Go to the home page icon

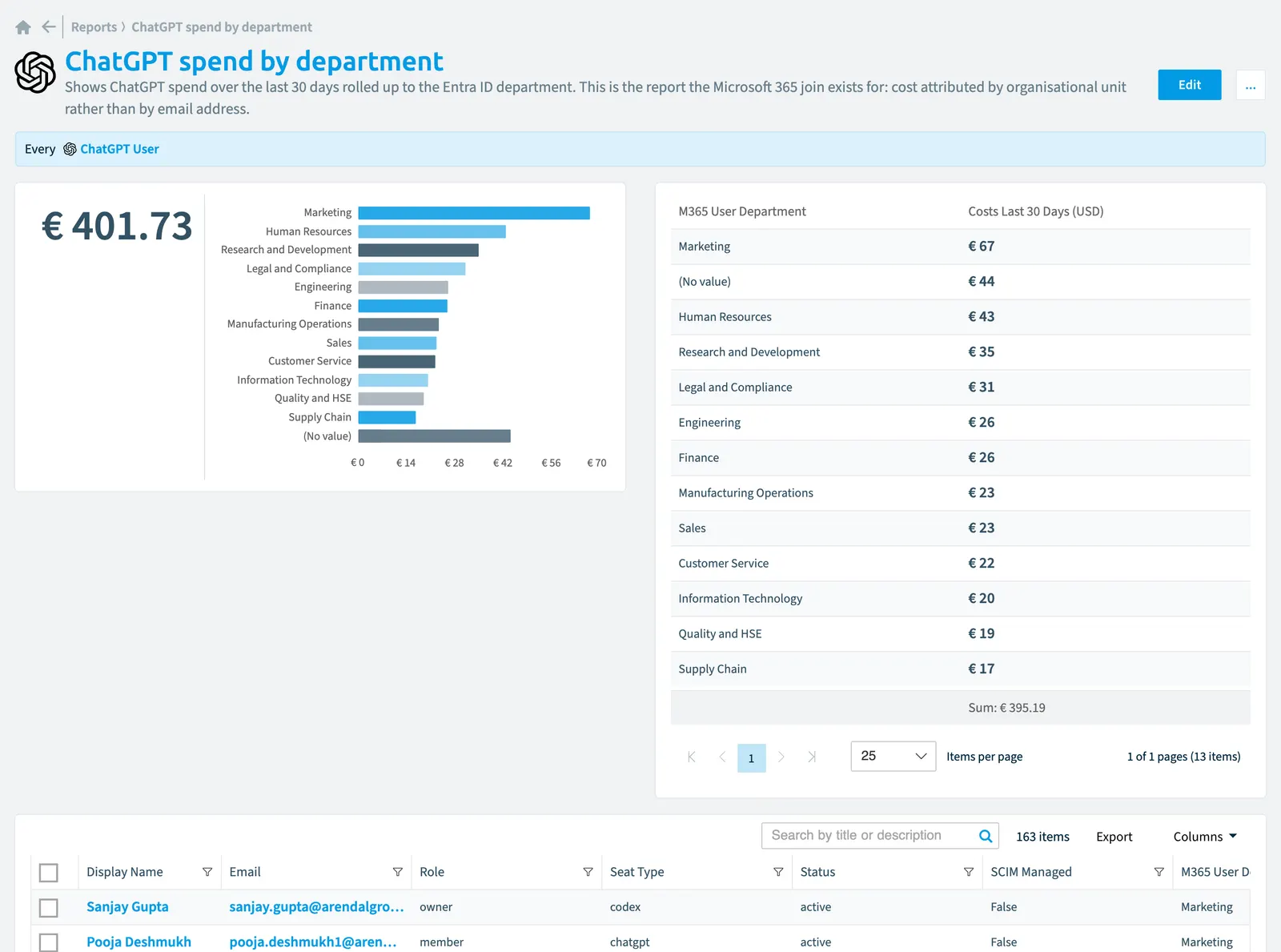point(23,27)
